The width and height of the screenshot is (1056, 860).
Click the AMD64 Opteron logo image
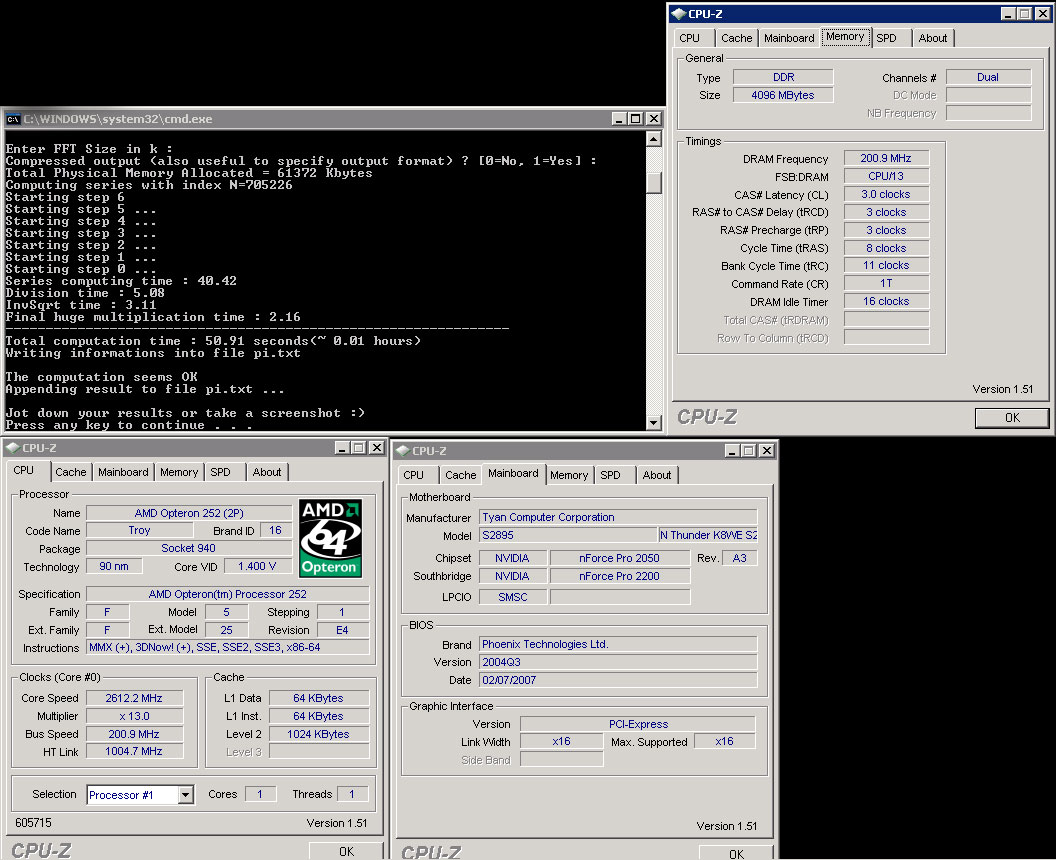pyautogui.click(x=330, y=538)
